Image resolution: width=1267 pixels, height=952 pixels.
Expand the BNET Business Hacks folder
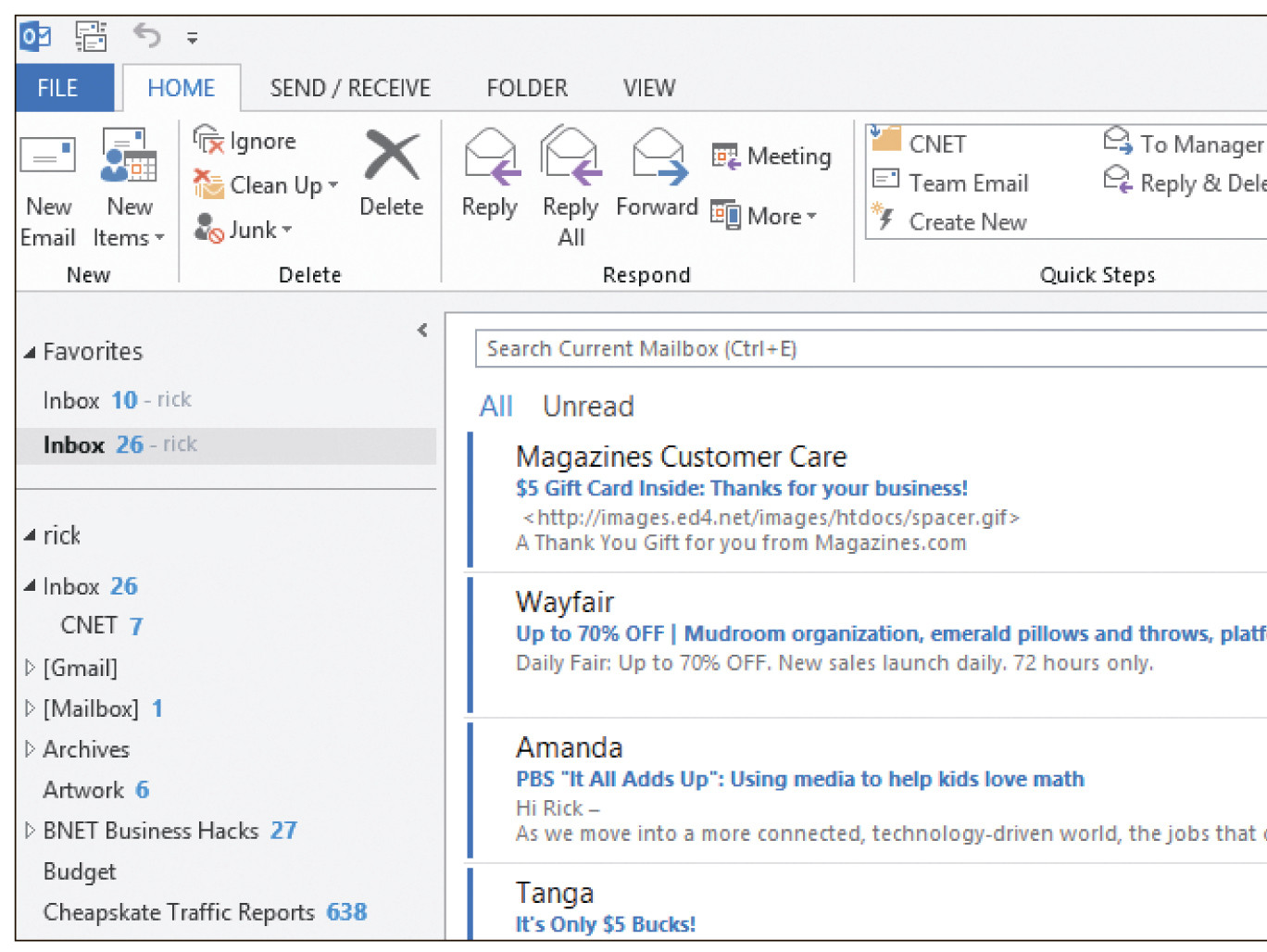coord(30,831)
